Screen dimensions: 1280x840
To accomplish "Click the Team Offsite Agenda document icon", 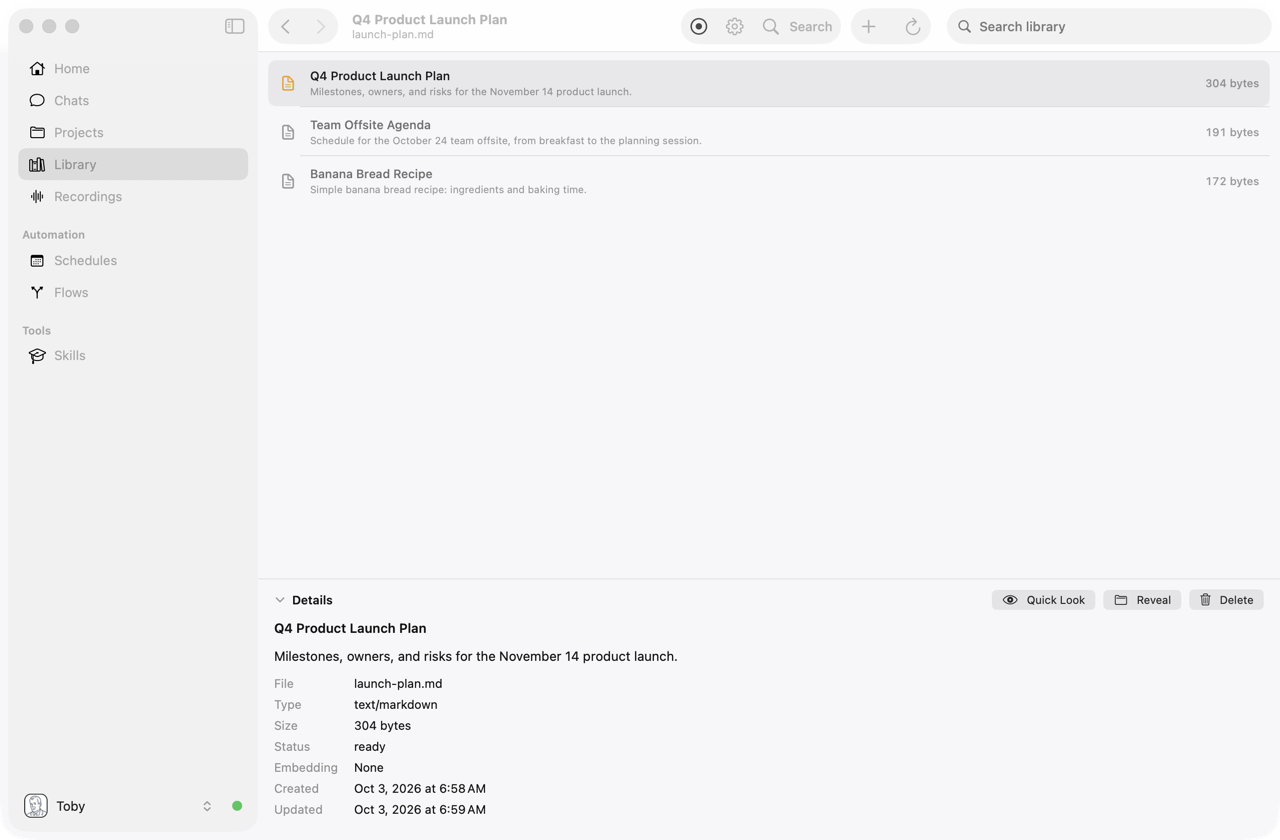I will point(288,132).
